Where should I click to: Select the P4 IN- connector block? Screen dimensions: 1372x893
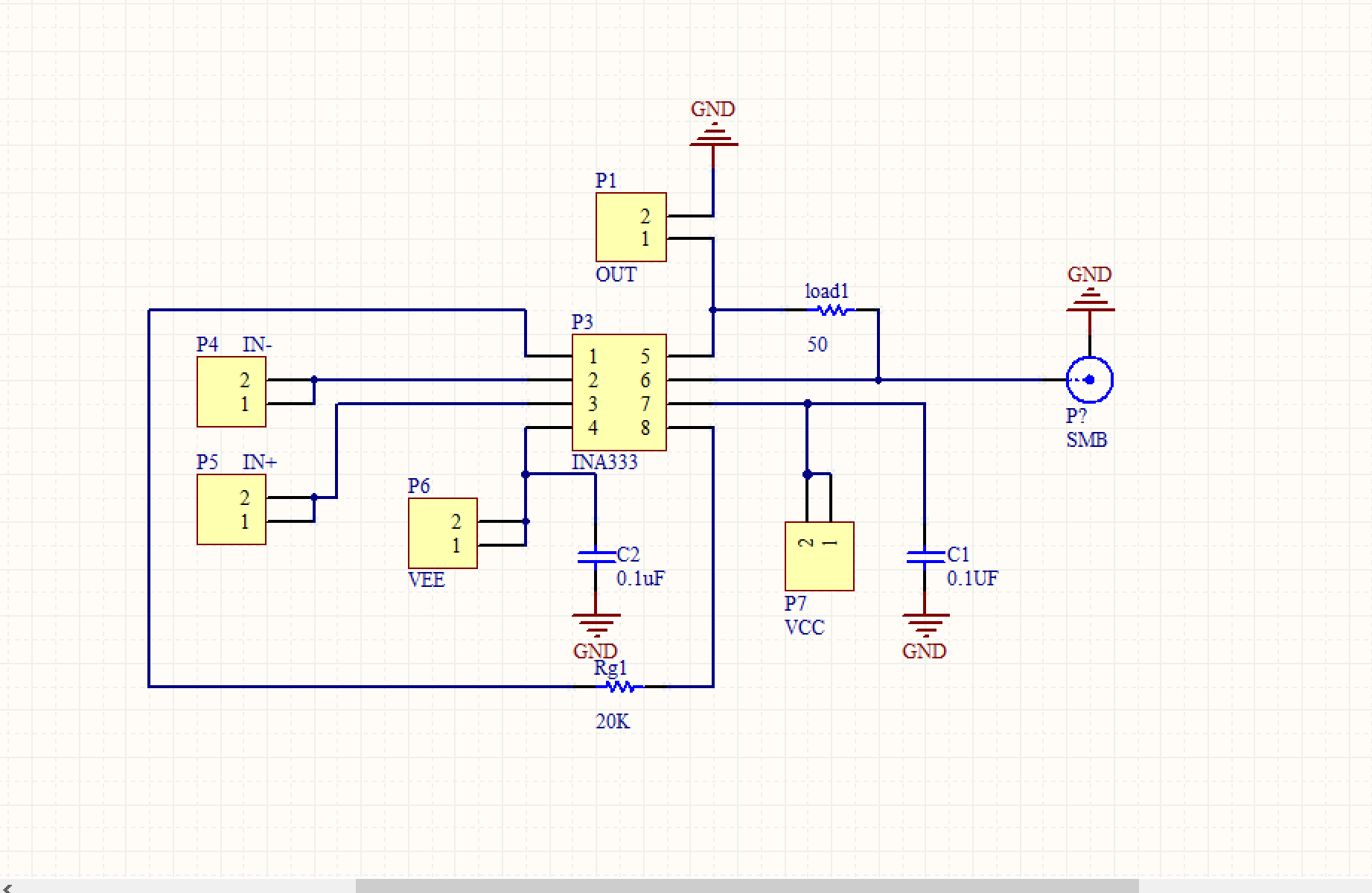pyautogui.click(x=231, y=392)
